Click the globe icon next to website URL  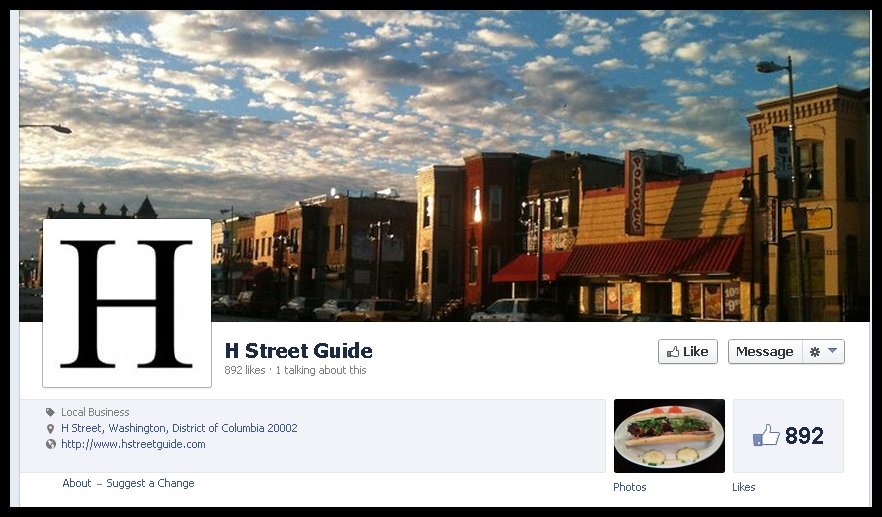(x=51, y=444)
